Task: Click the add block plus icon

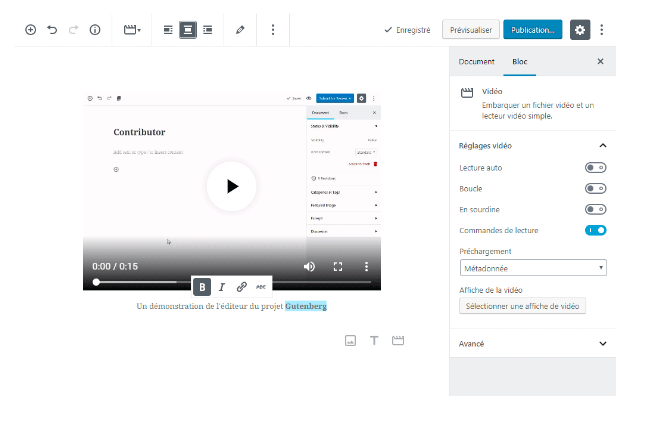Action: (30, 30)
